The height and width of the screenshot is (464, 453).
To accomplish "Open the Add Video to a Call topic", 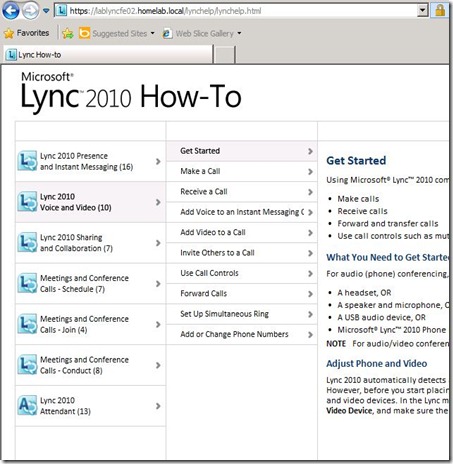I will click(x=242, y=233).
